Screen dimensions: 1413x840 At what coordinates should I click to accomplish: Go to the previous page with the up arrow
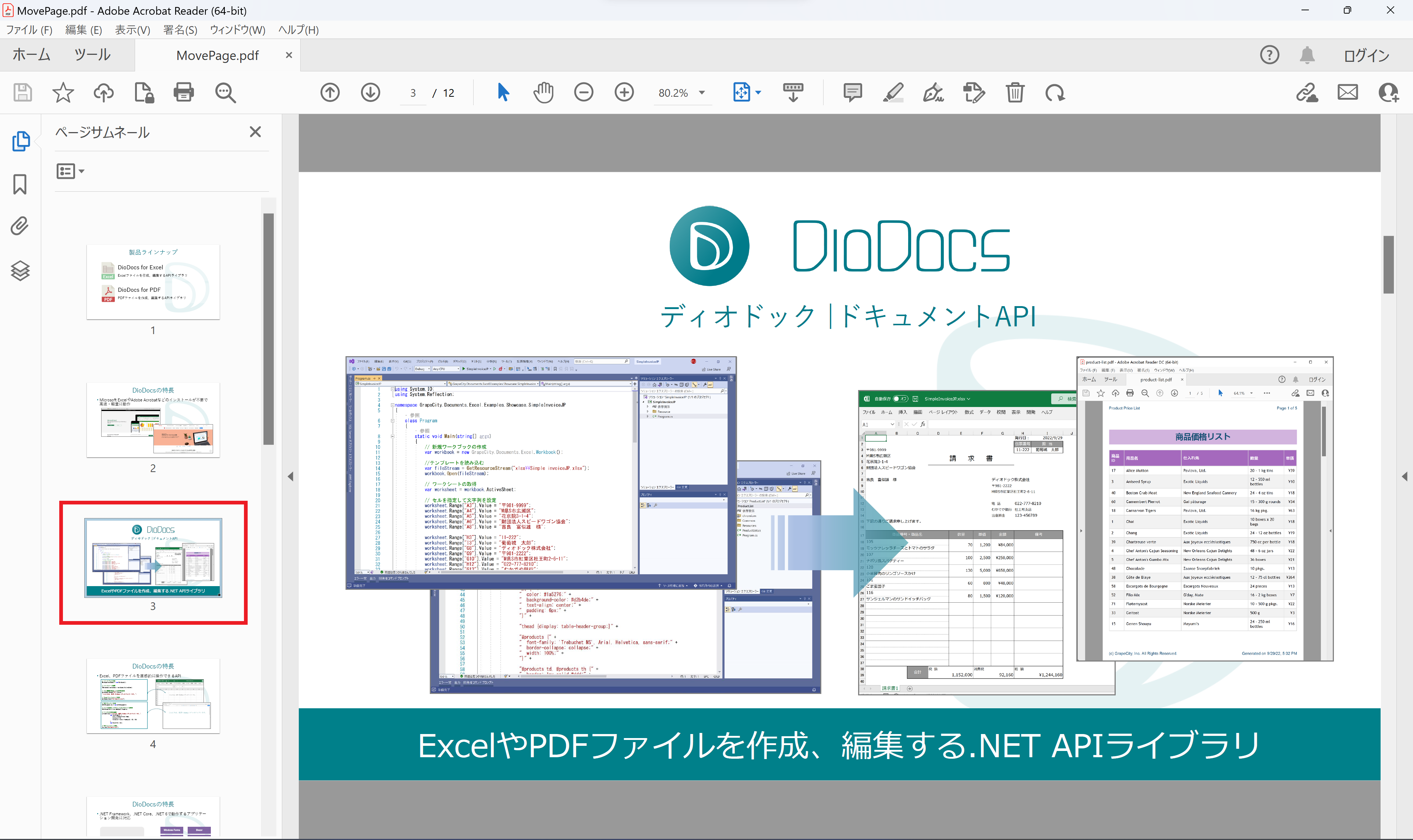(330, 92)
